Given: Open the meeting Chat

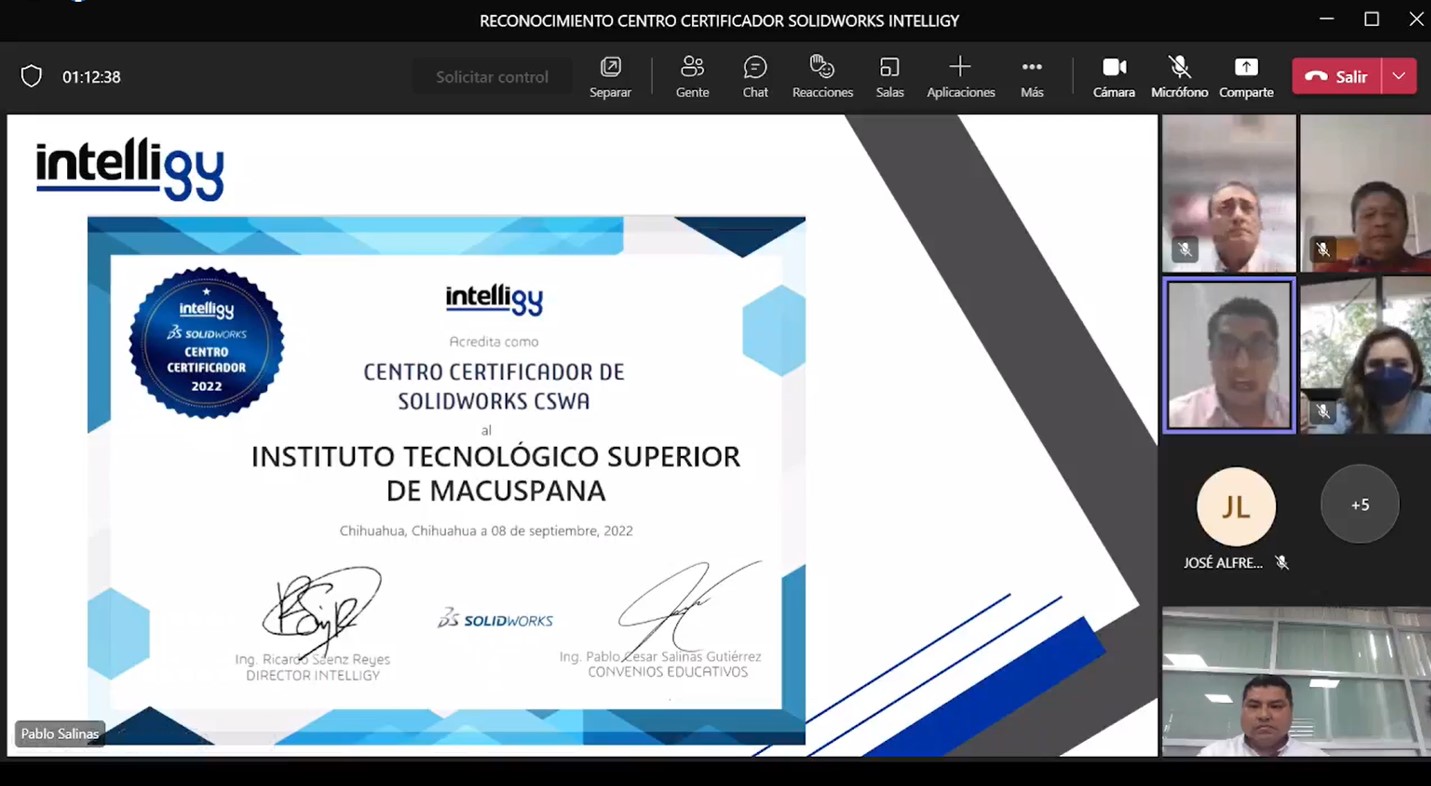Looking at the screenshot, I should [x=755, y=77].
